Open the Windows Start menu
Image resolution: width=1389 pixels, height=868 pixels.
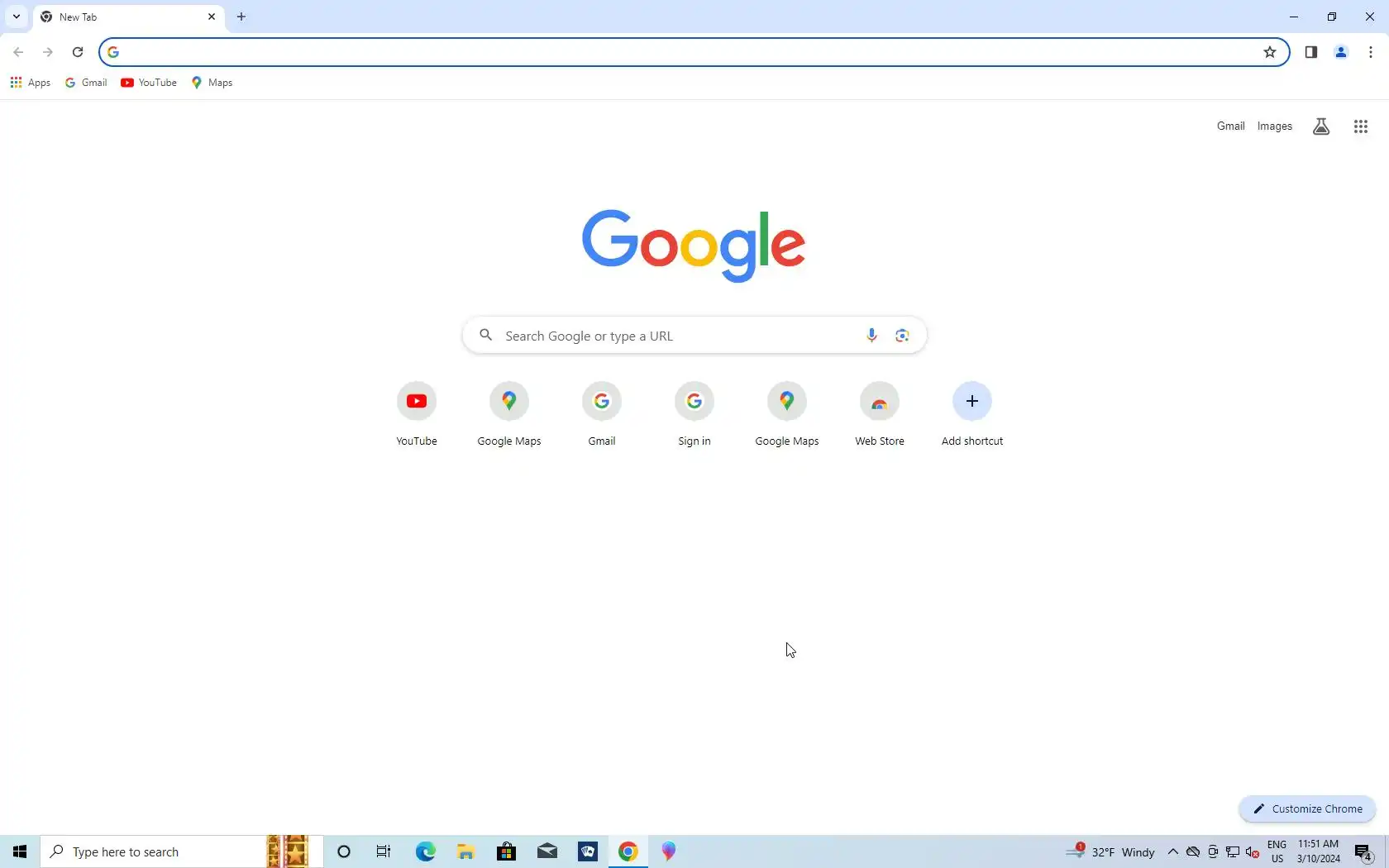pos(20,851)
